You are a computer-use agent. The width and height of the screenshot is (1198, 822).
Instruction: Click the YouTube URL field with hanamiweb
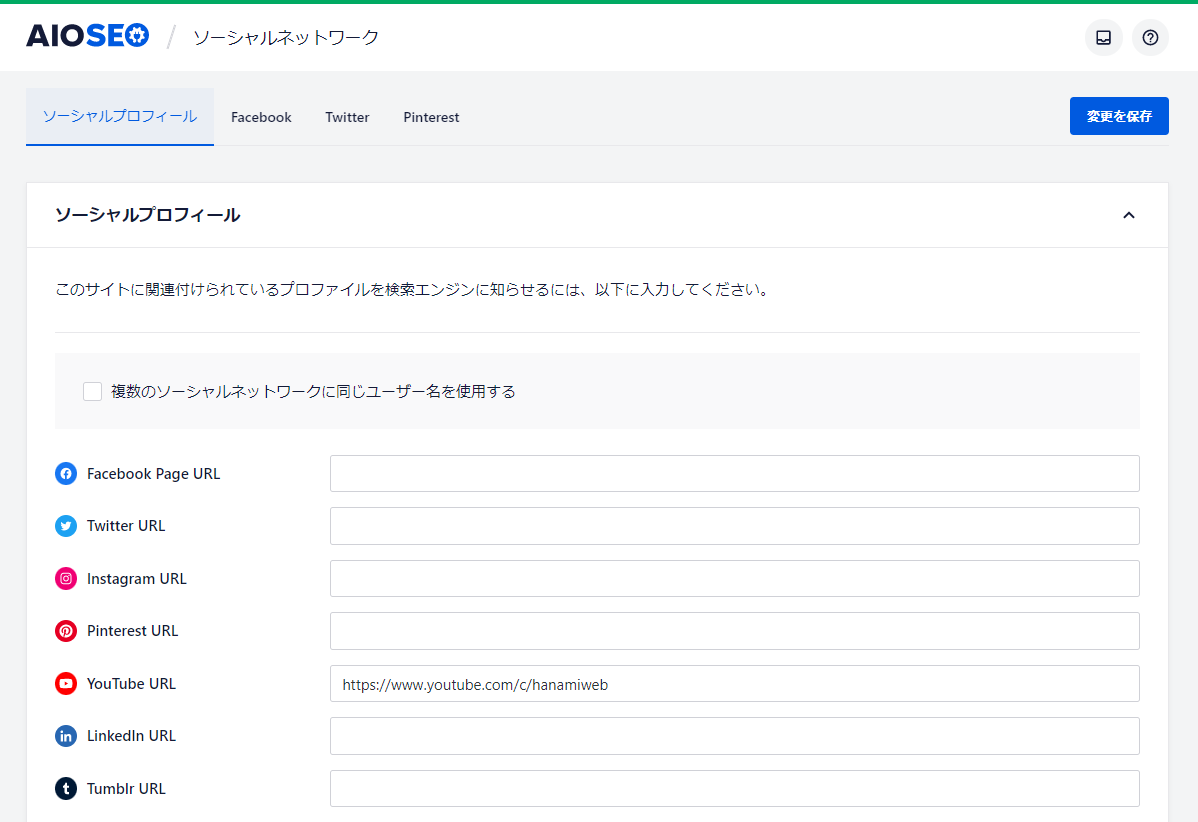734,684
